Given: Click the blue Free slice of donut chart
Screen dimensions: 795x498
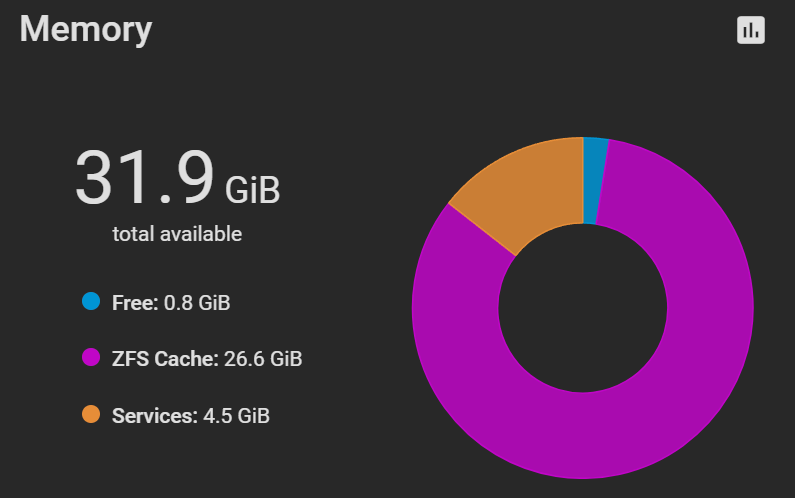Looking at the screenshot, I should tap(594, 180).
